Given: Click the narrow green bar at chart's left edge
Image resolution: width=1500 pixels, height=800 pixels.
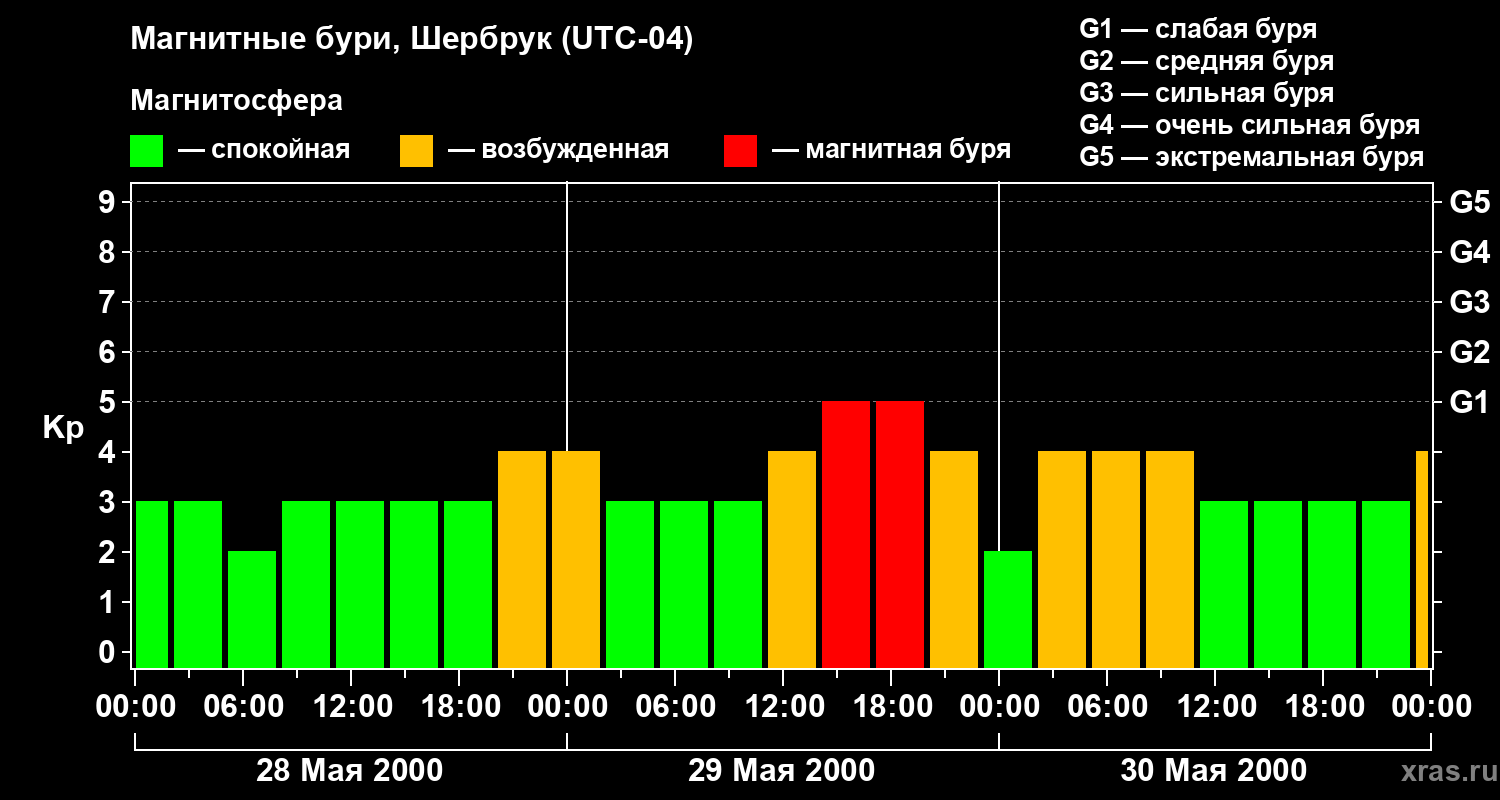Looking at the screenshot, I should 152,585.
